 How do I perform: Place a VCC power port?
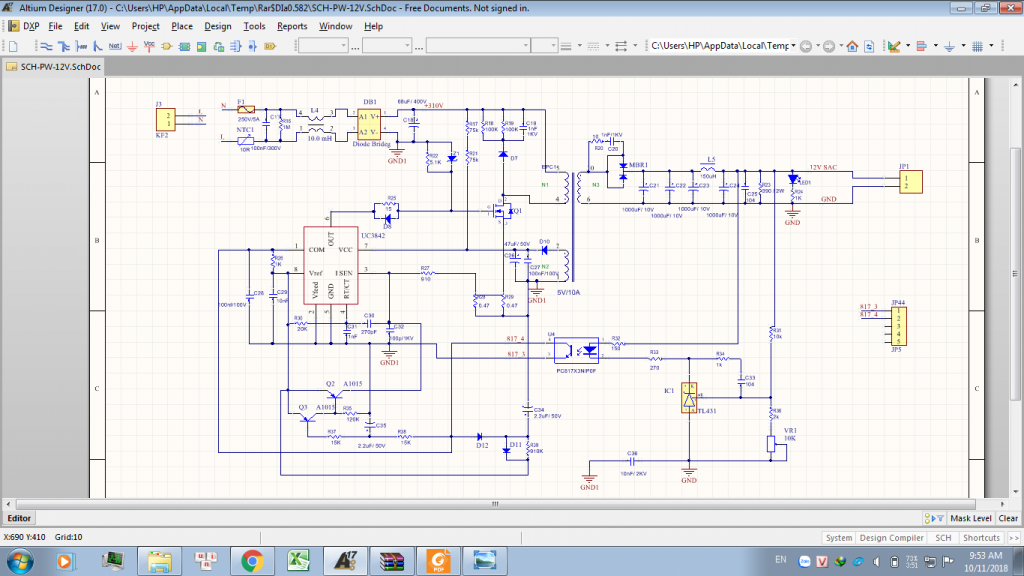pos(150,46)
